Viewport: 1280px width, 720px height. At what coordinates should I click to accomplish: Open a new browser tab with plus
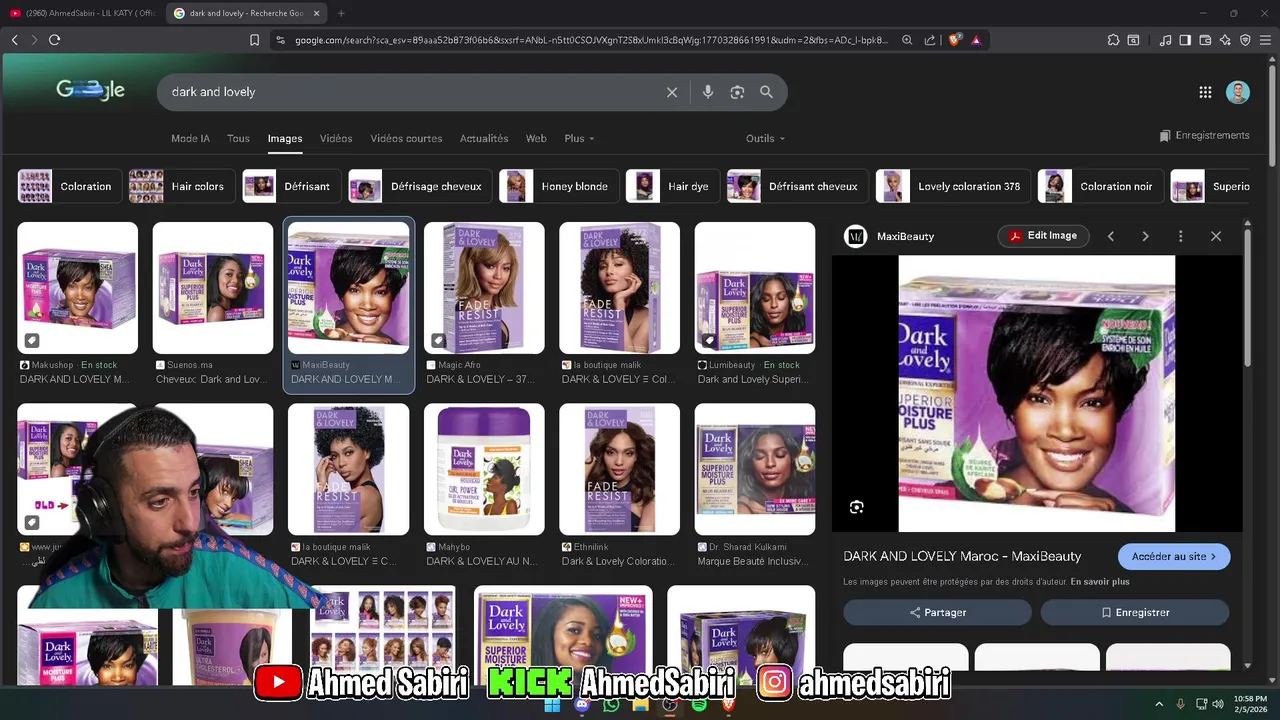point(341,13)
